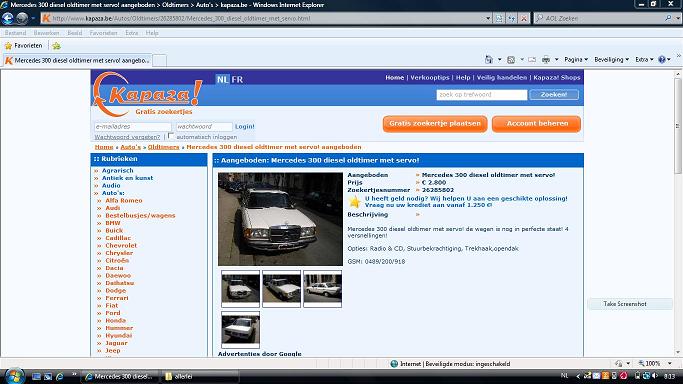Launch Internet Explorer from quick launch
Image resolution: width=683 pixels, height=384 pixels.
point(60,376)
